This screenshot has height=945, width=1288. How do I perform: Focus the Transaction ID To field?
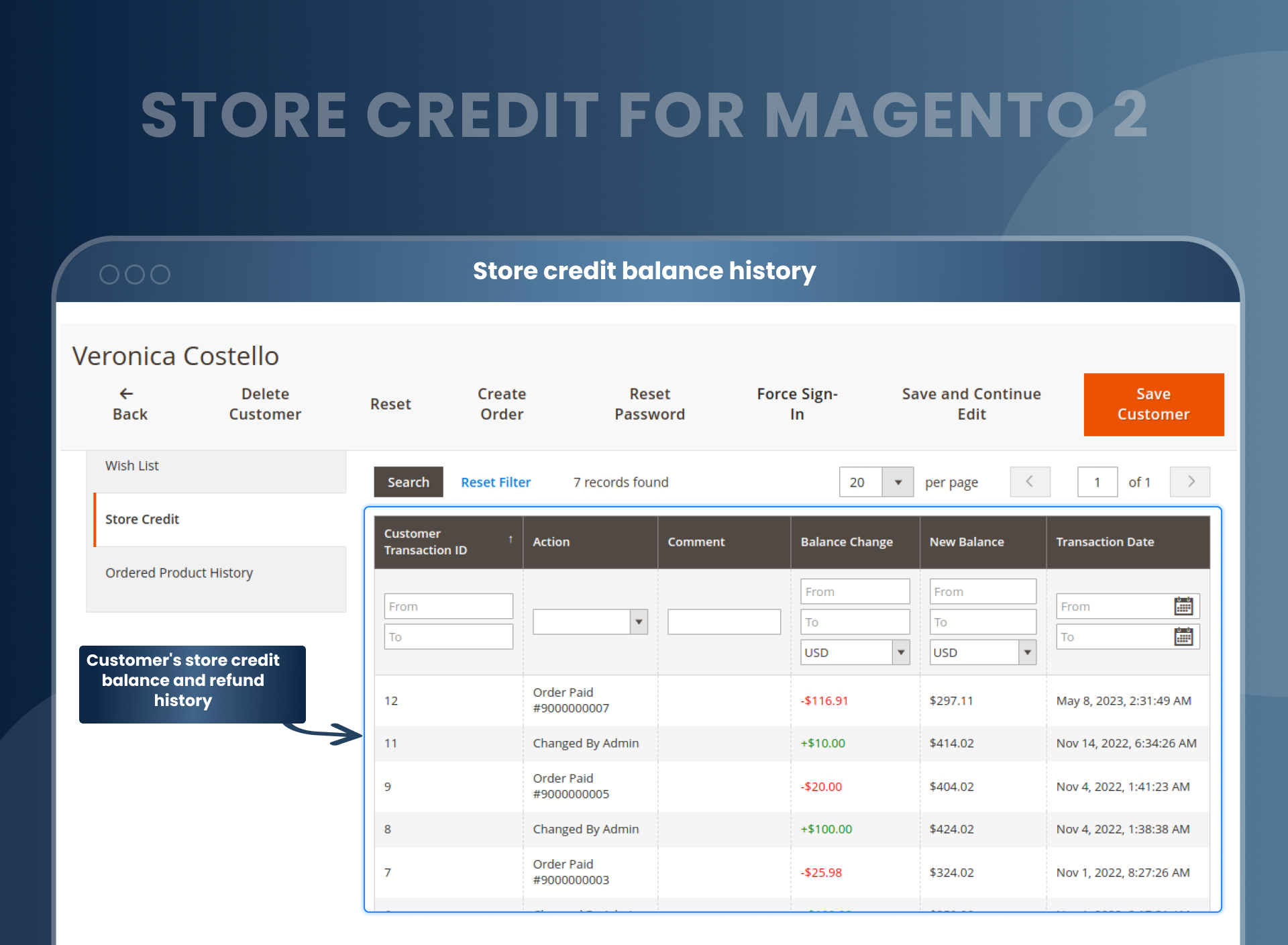coord(449,636)
